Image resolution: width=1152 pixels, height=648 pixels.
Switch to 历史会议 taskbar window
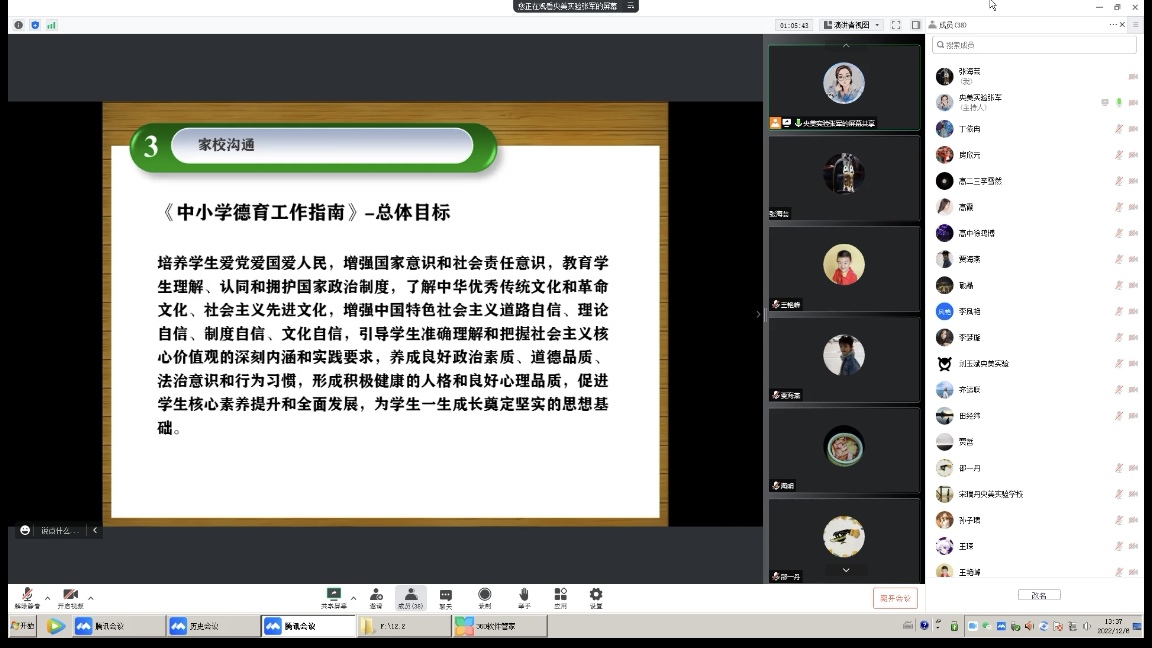tap(209, 626)
